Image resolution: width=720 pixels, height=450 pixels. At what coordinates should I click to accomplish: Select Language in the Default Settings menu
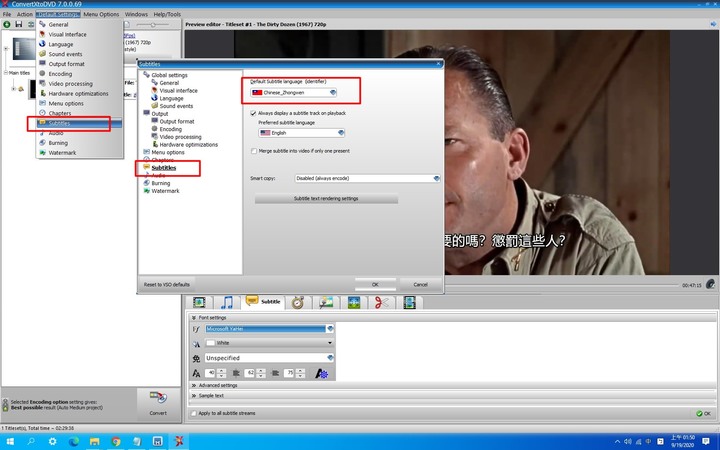[x=61, y=44]
